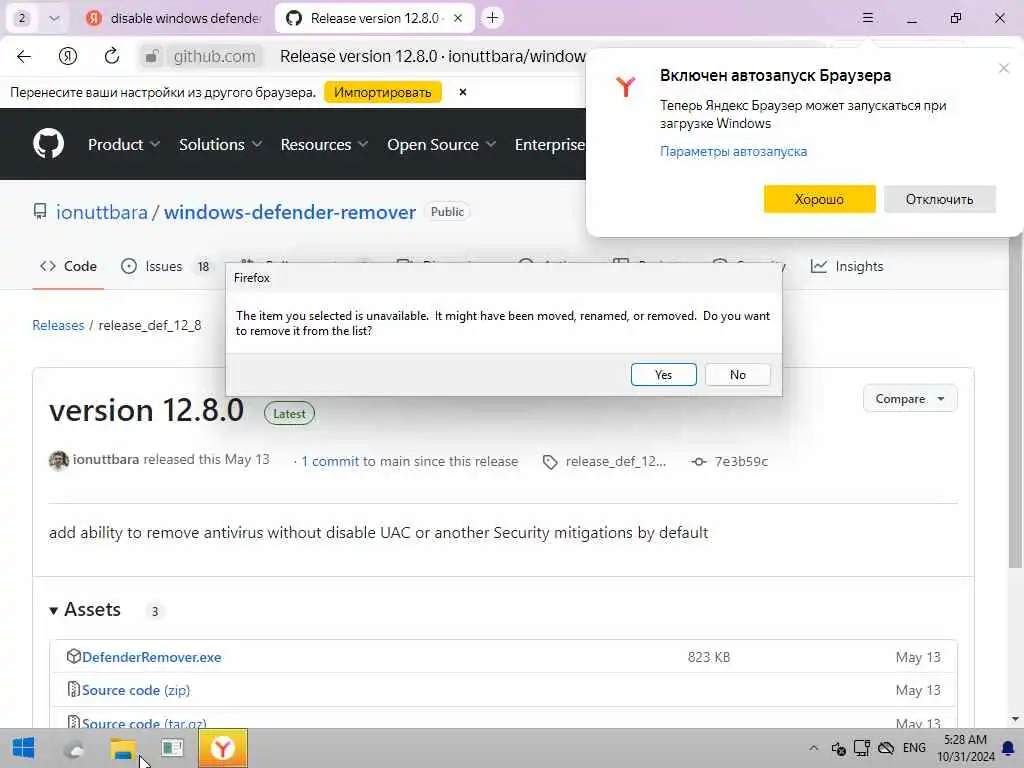Click the Yandex home icon in toolbar
Viewport: 1024px width, 768px height.
click(68, 56)
